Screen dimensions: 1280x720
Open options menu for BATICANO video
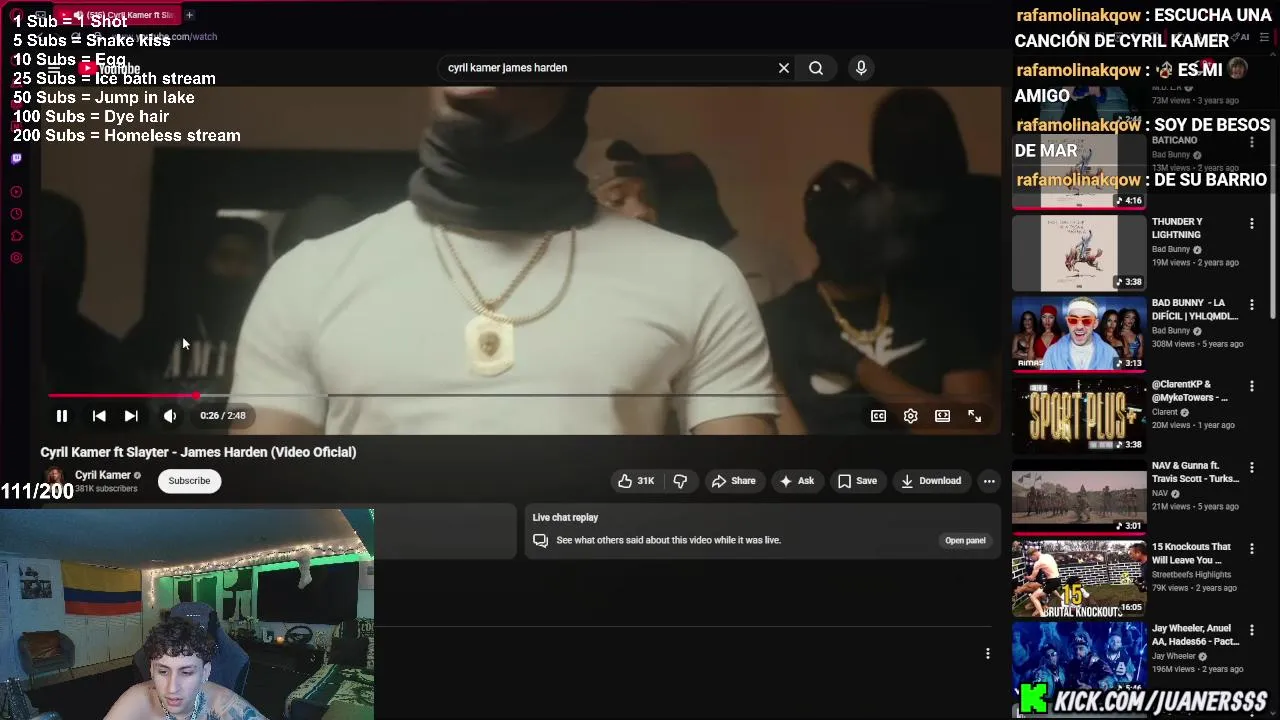1251,142
